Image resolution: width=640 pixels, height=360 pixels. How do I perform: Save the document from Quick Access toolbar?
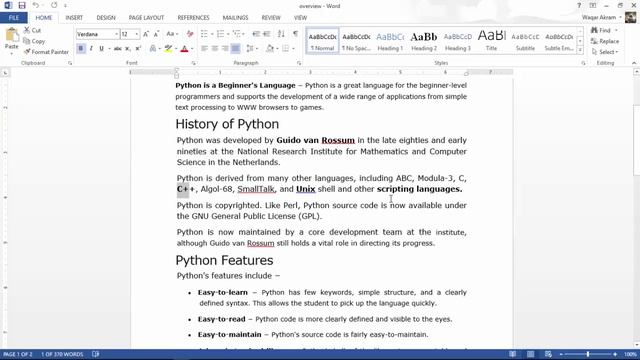point(22,5)
